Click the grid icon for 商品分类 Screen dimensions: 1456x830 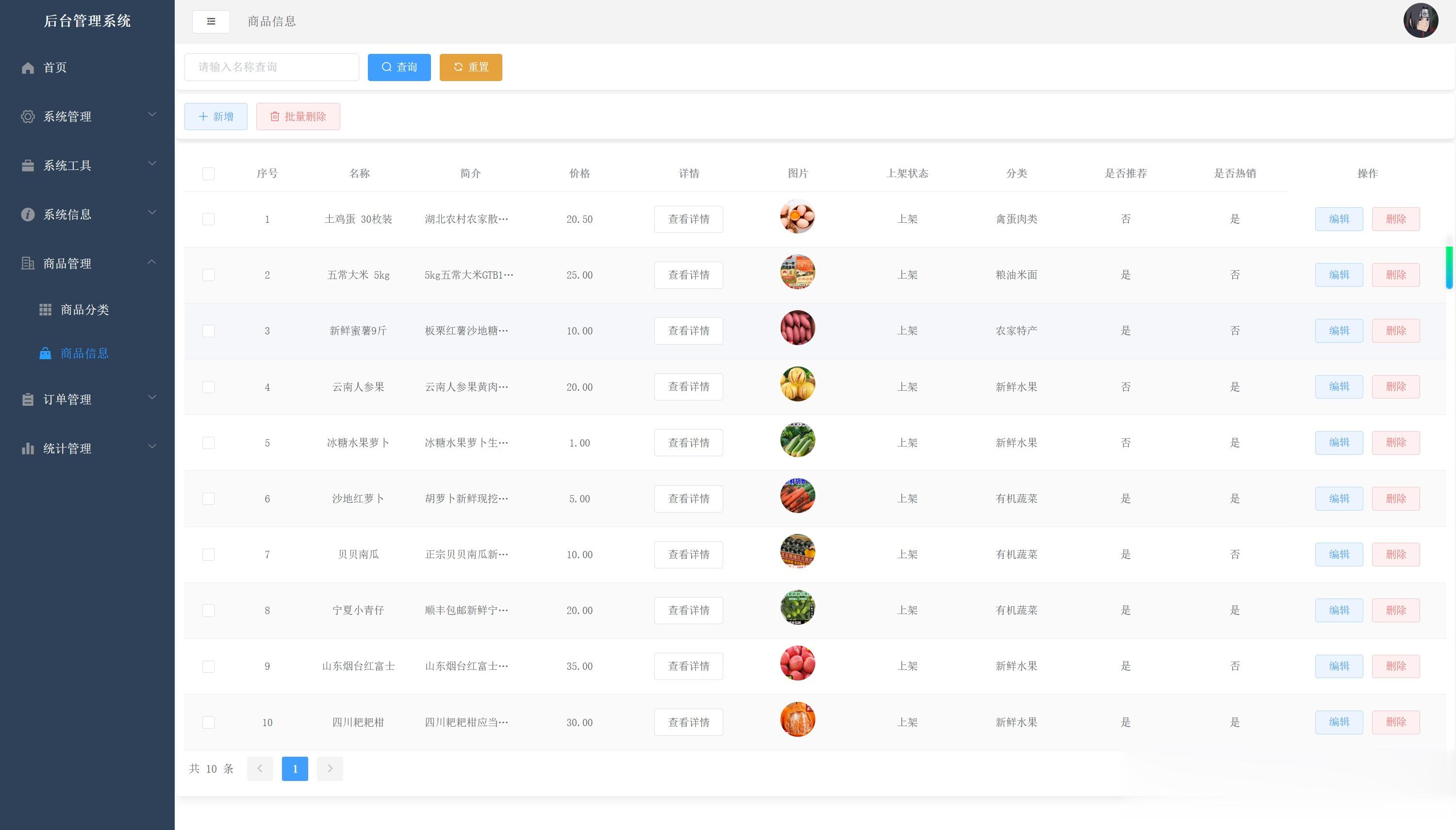tap(45, 310)
